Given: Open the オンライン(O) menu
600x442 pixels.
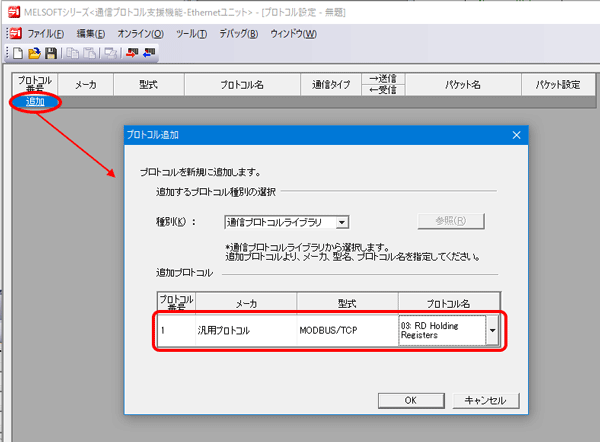Looking at the screenshot, I should (x=140, y=34).
